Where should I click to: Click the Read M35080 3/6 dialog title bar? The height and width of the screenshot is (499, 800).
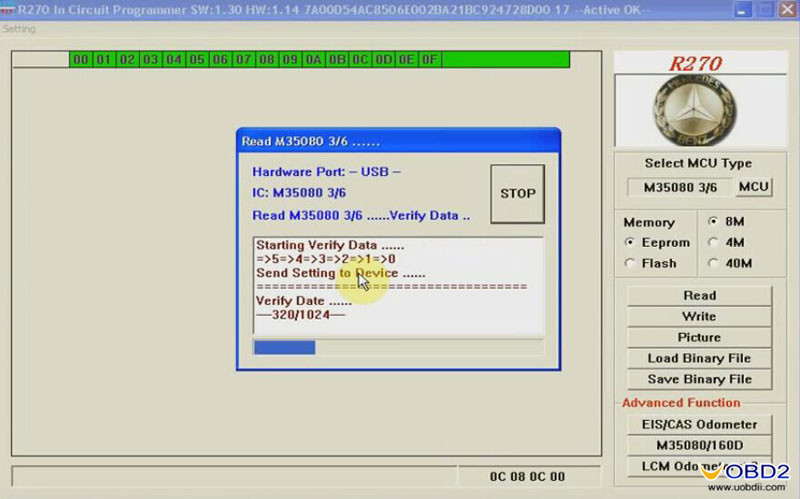pos(398,141)
